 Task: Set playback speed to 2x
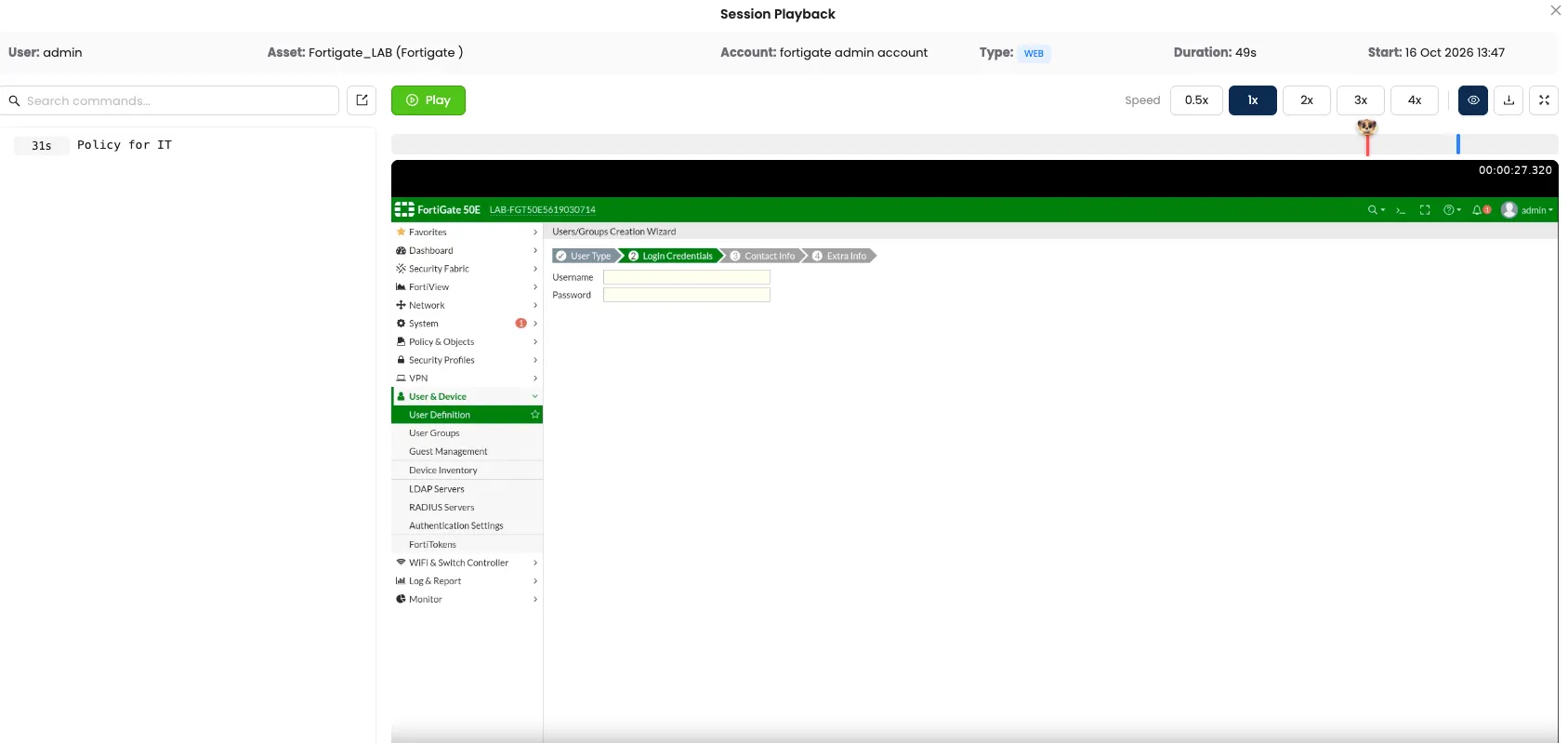pos(1307,100)
